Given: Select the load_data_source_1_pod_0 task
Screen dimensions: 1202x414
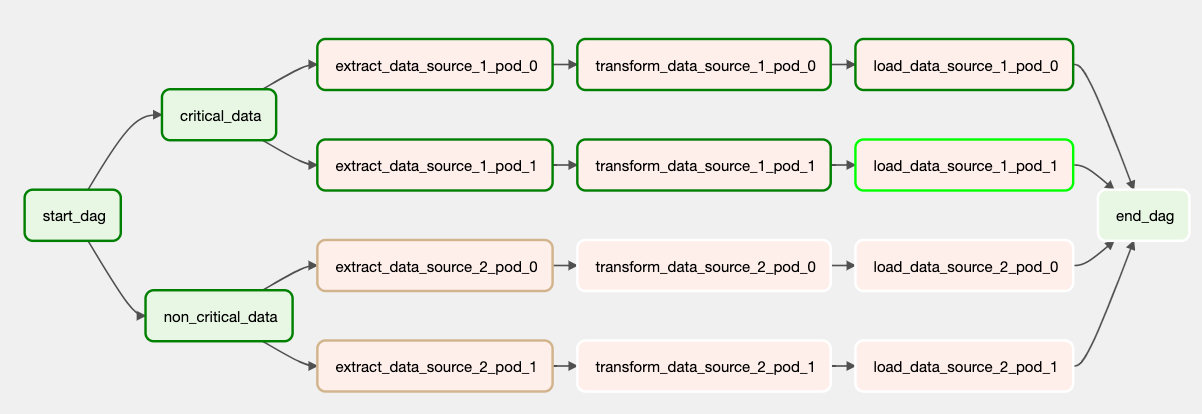Looking at the screenshot, I should (x=964, y=65).
